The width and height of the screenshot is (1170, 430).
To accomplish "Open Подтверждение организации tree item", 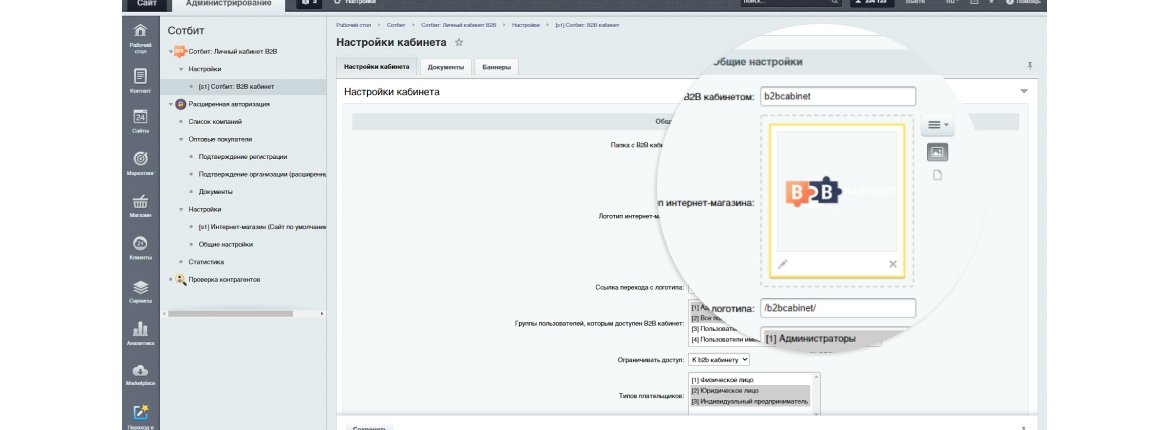I will (262, 175).
